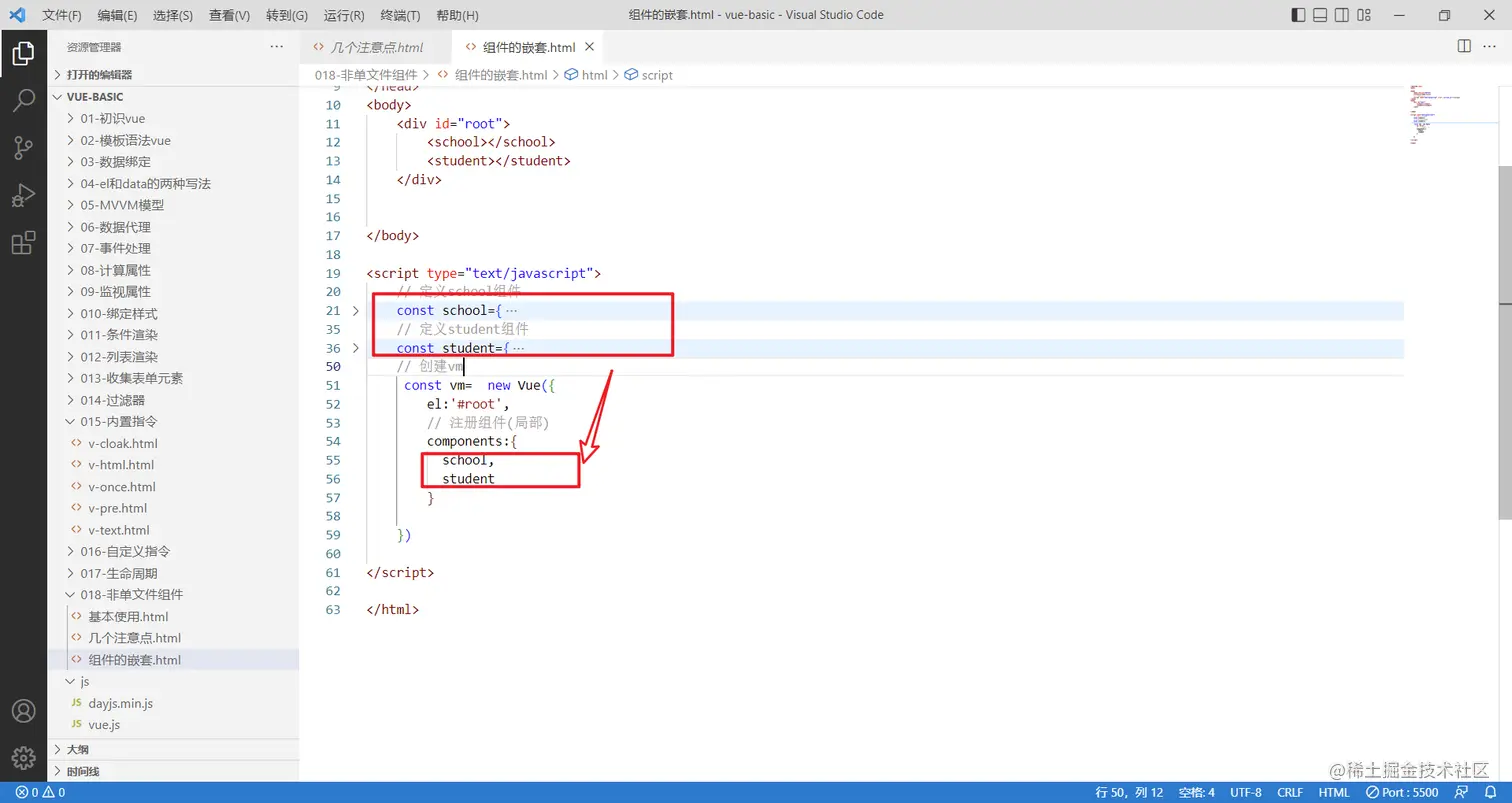The width and height of the screenshot is (1512, 803).
Task: Open the Accounts icon in activity bar
Action: coord(23,711)
